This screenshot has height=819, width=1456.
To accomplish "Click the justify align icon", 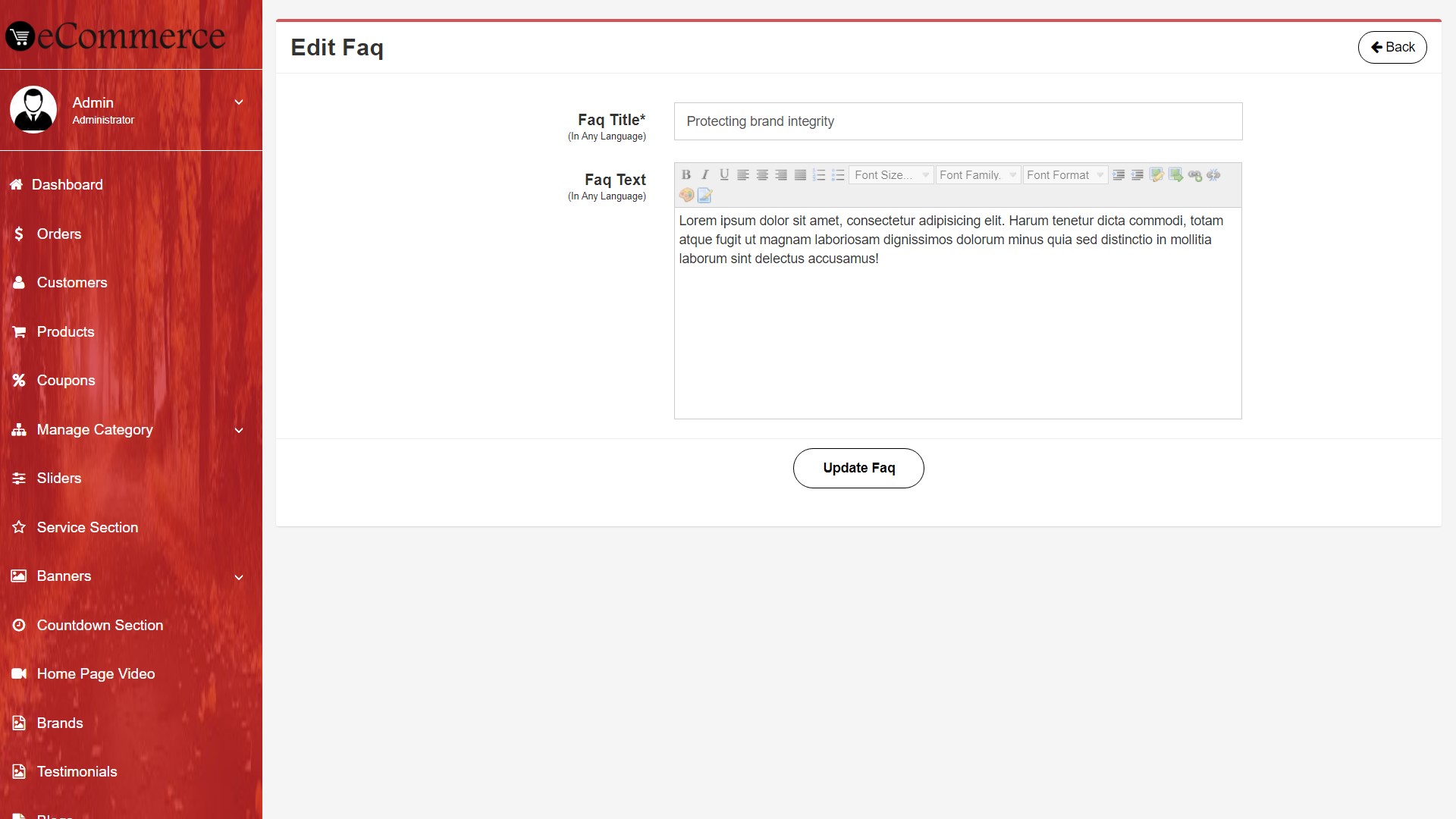I will pos(800,175).
